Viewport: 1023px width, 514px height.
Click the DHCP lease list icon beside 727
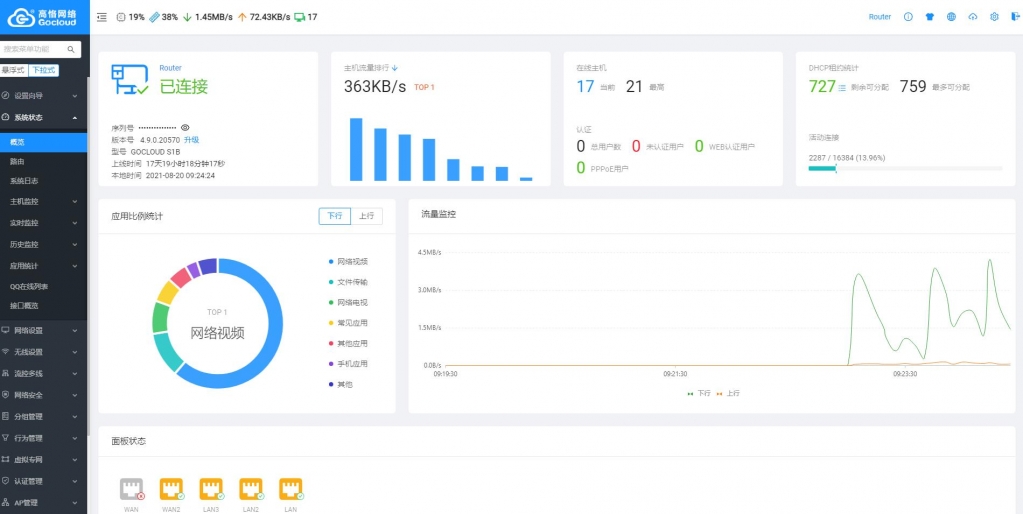coord(842,87)
